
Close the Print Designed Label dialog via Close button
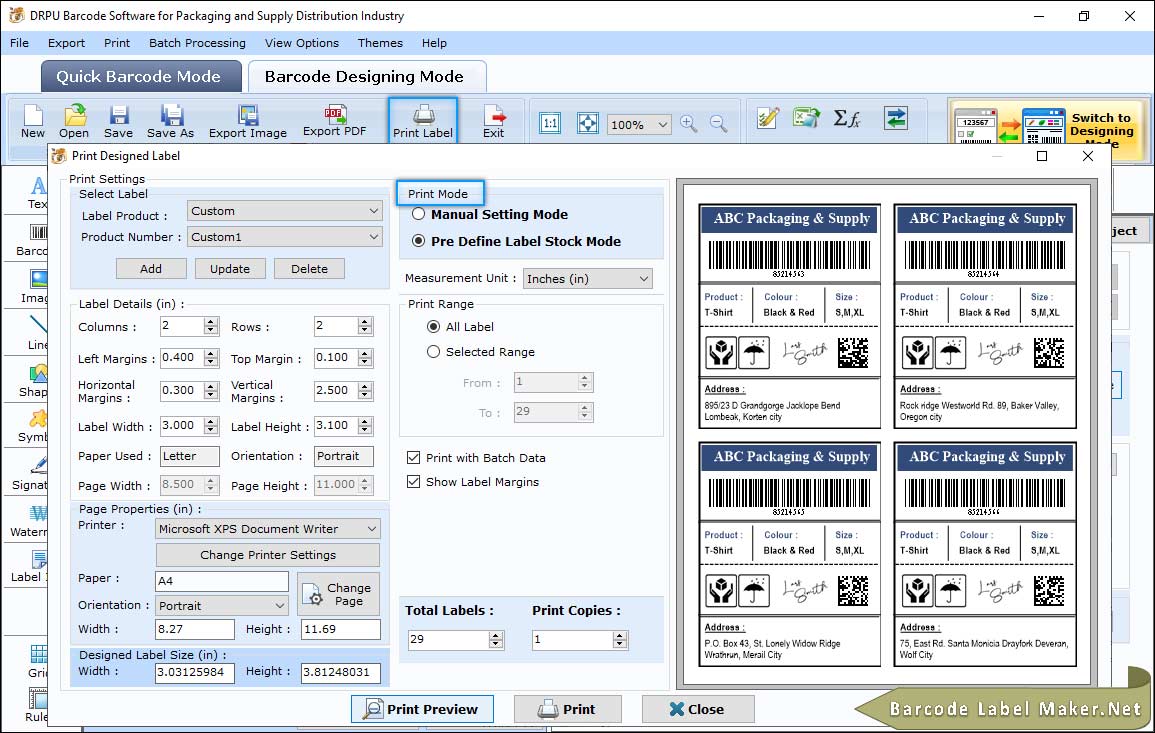pyautogui.click(x=698, y=709)
